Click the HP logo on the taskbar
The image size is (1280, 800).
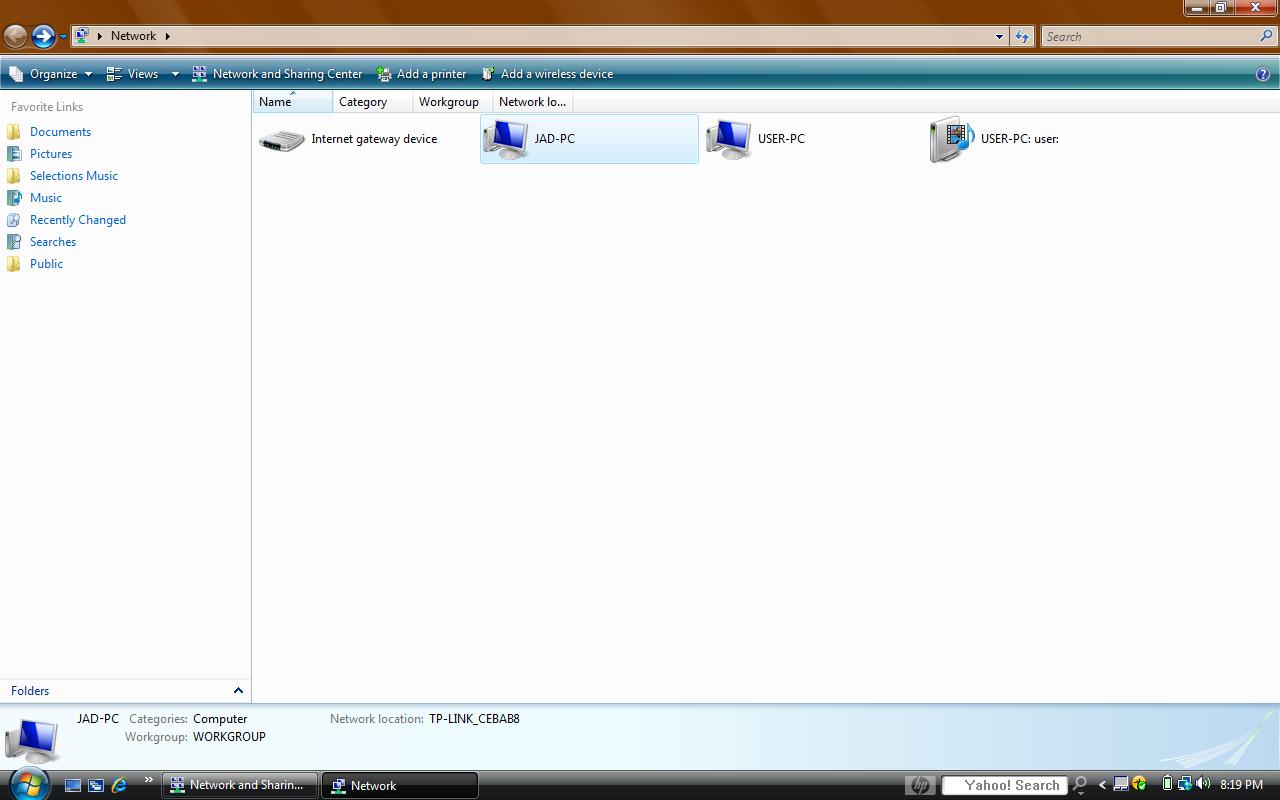920,786
